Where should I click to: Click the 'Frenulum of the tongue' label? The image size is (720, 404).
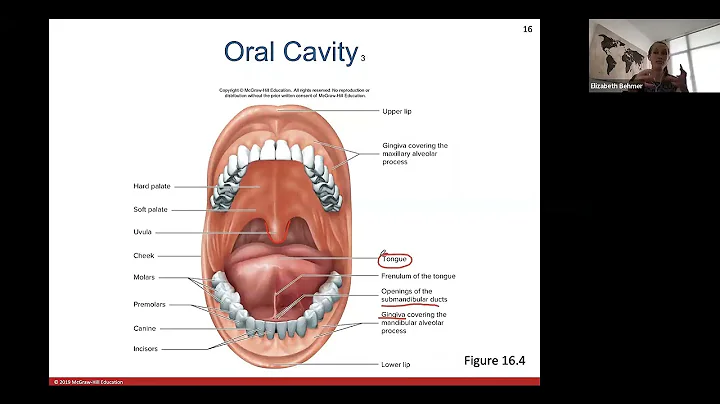click(418, 276)
